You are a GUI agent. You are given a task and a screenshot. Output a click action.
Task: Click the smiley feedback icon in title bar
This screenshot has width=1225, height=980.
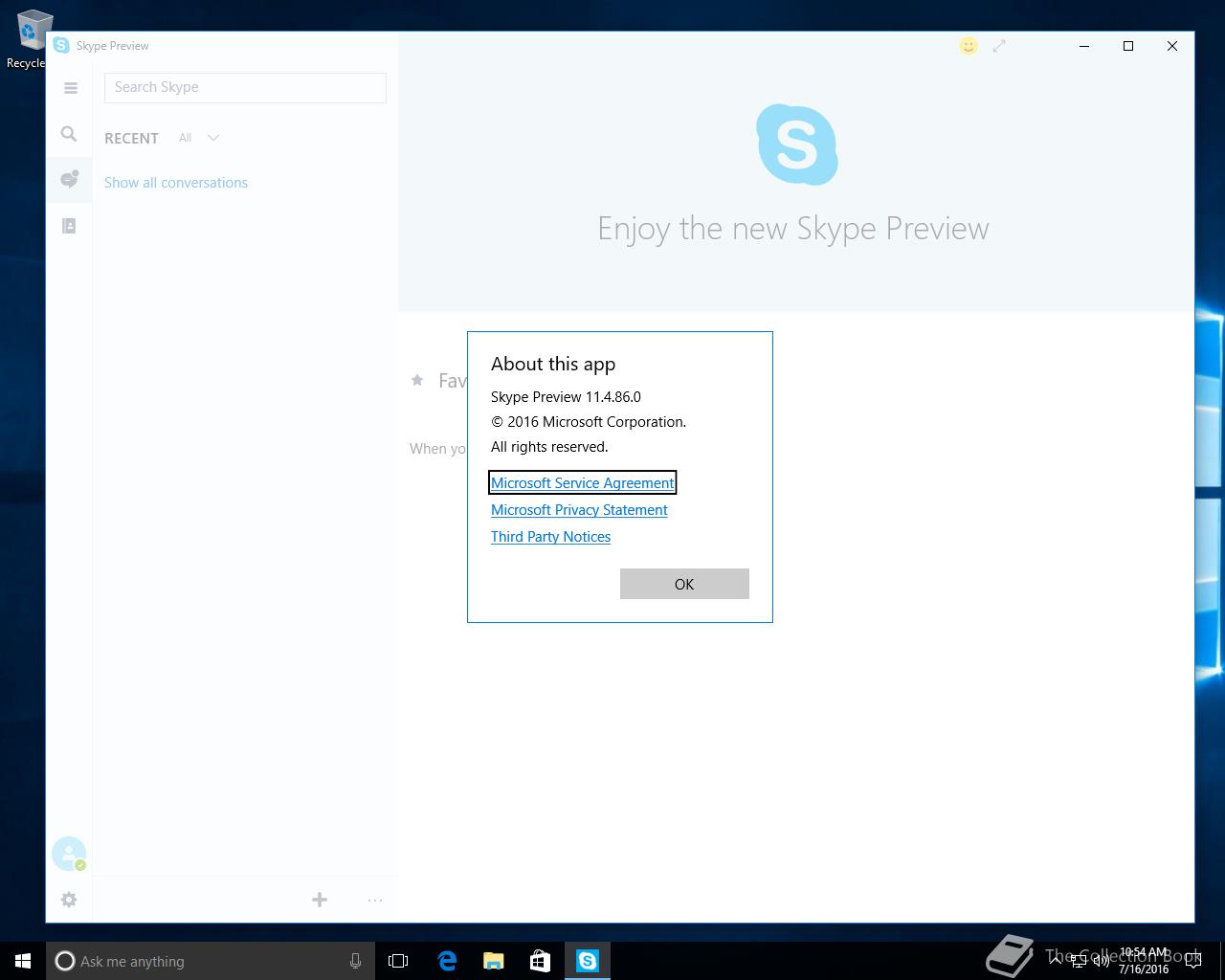point(969,46)
